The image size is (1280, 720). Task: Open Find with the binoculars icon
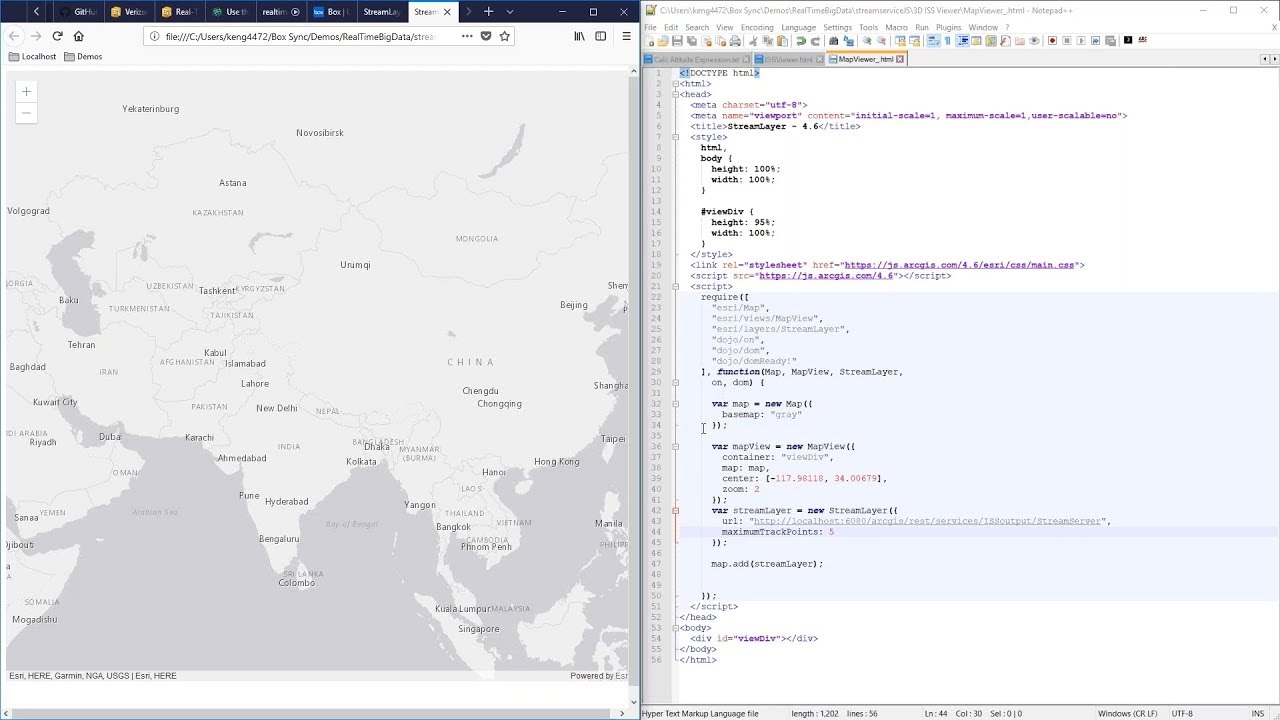(x=833, y=41)
